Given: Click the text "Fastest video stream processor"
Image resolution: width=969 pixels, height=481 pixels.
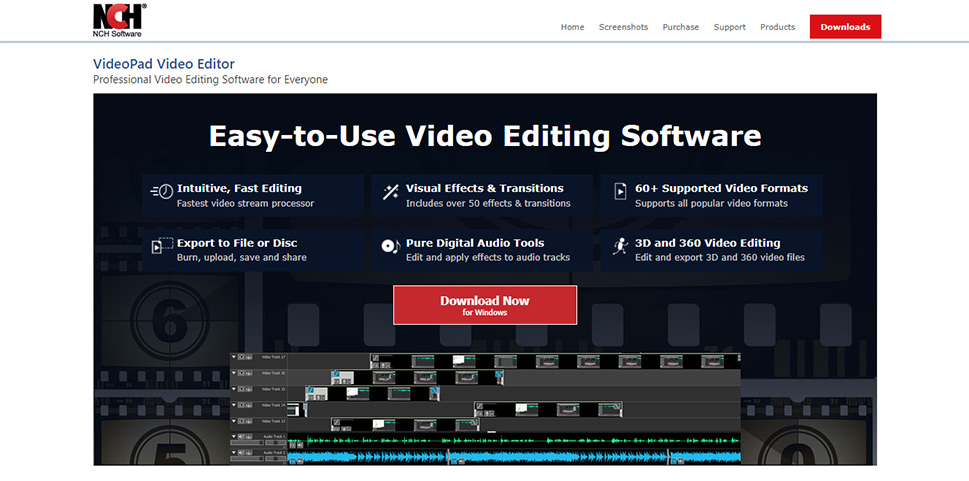Looking at the screenshot, I should coord(245,203).
